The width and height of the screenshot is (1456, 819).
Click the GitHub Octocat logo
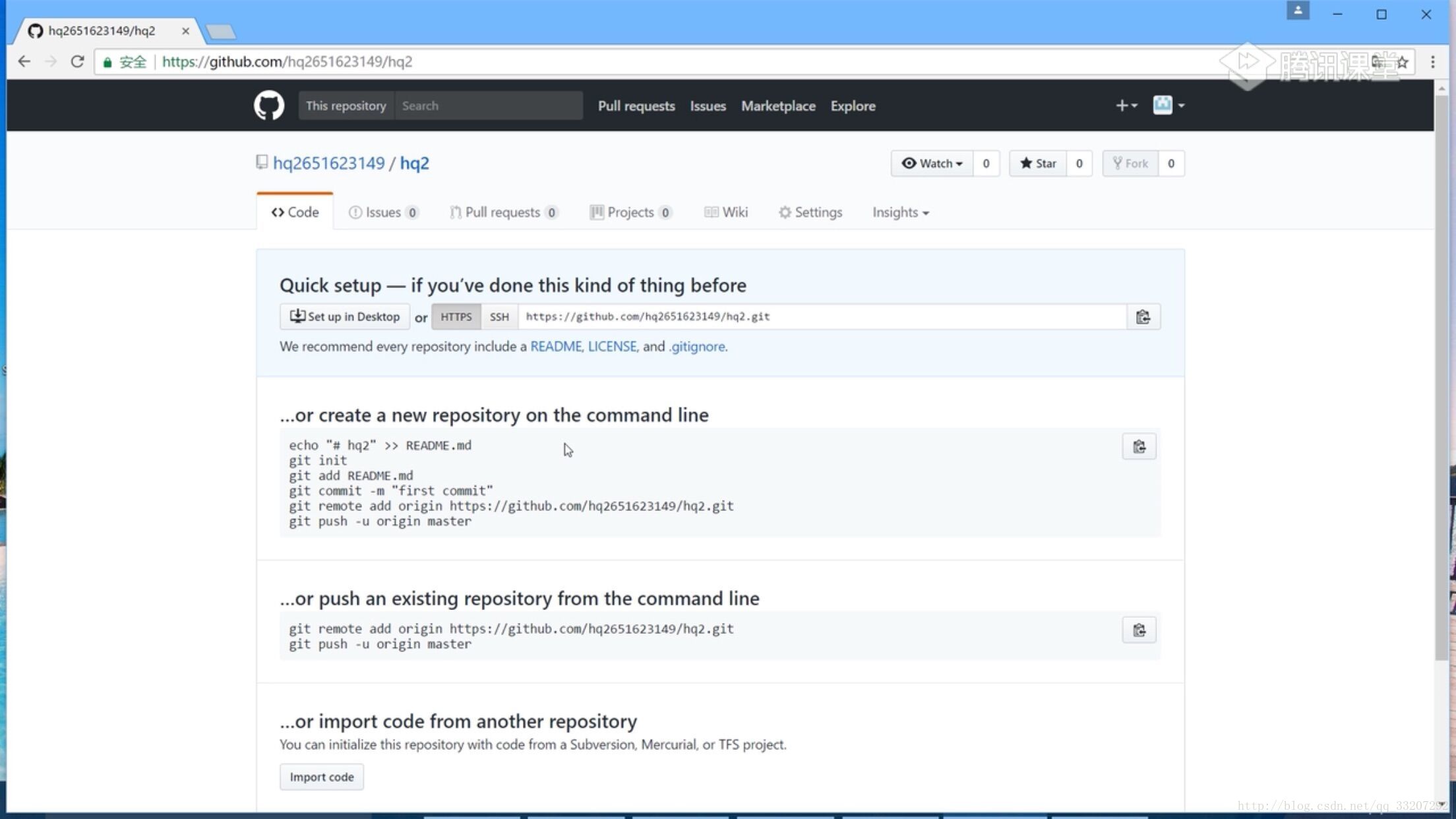[x=269, y=106]
